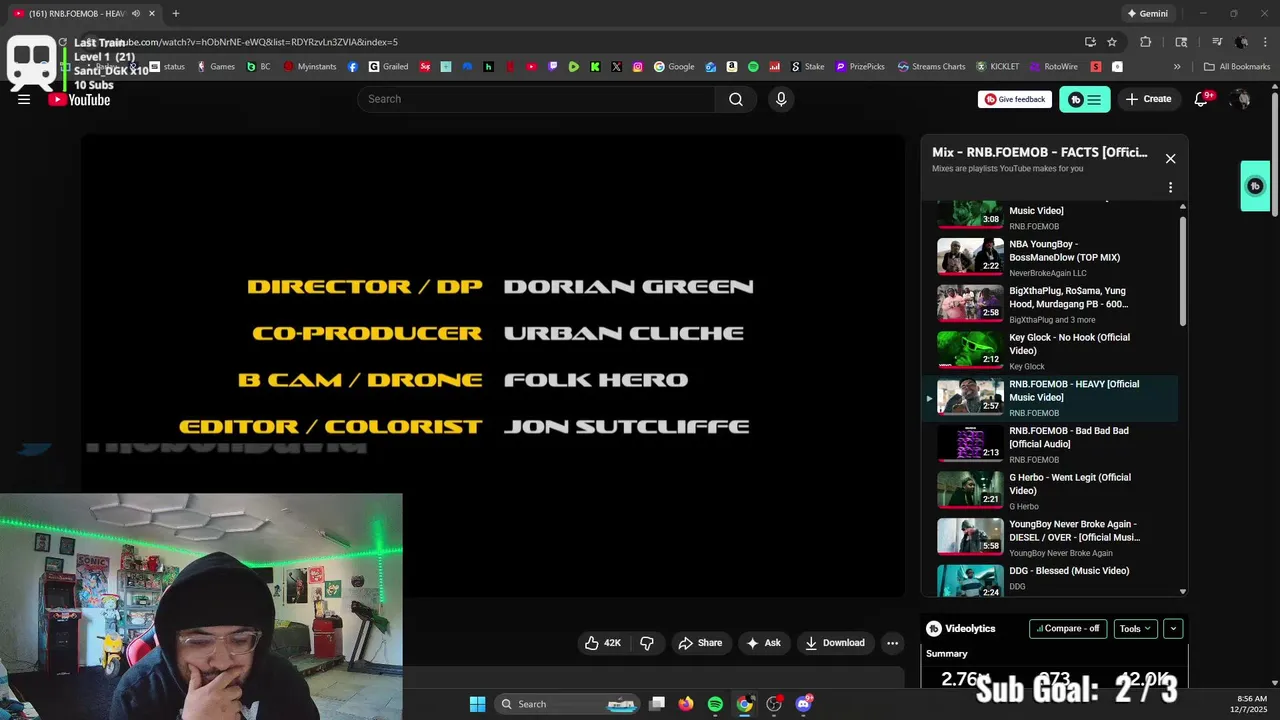Go to YouTube home via logo
Viewport: 1280px width, 720px height.
coord(79,99)
